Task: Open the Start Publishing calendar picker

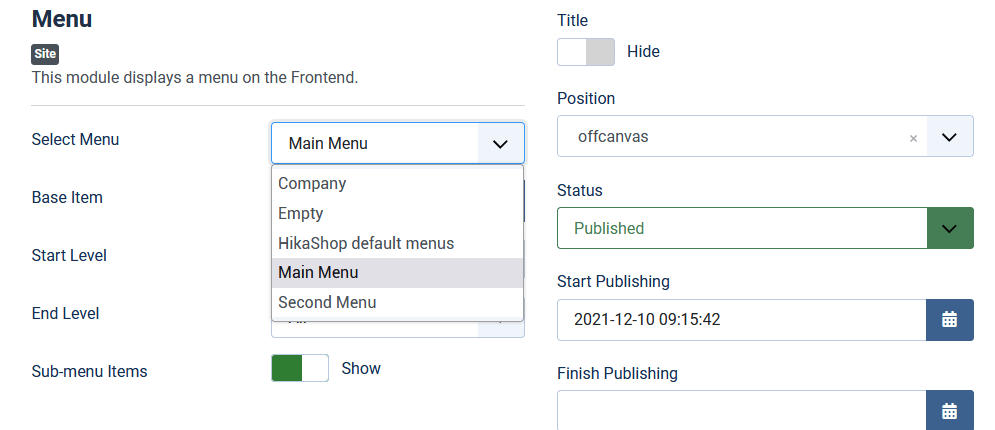Action: tap(950, 320)
